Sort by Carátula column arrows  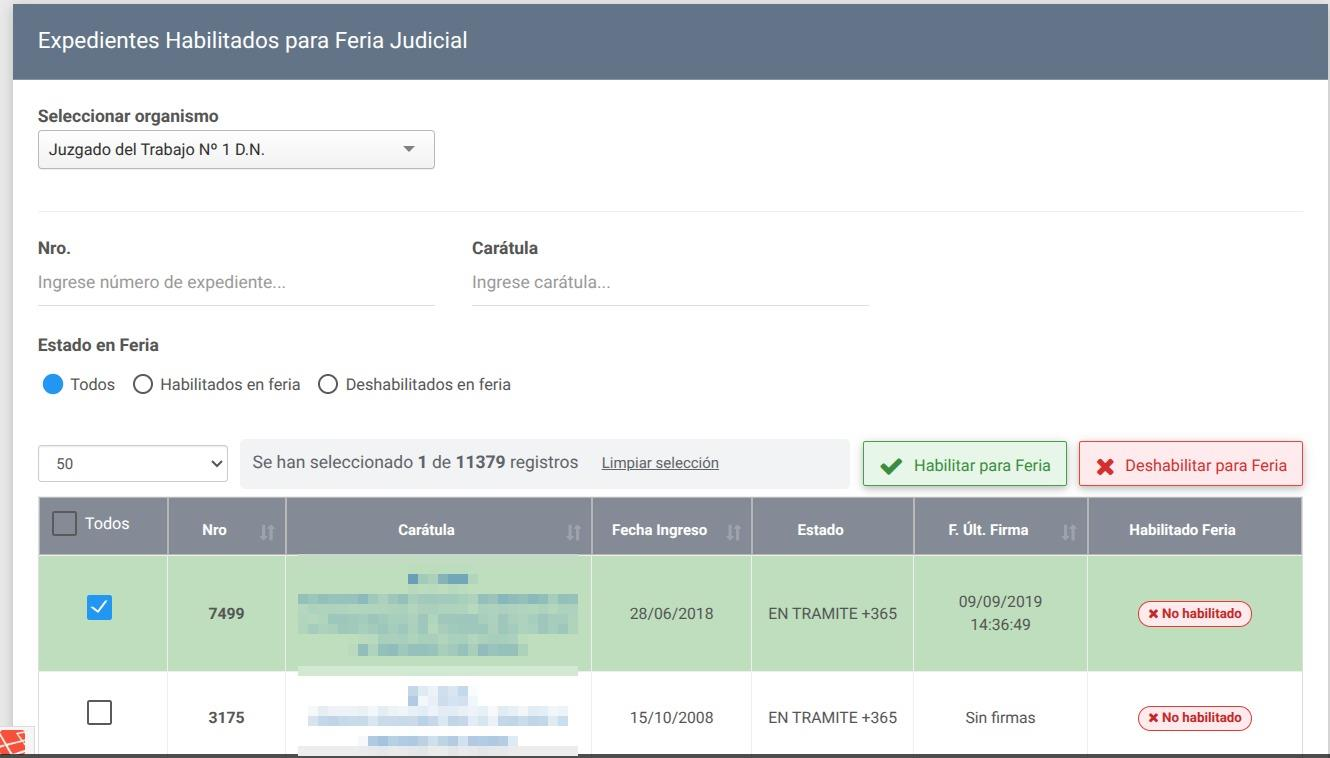tap(572, 531)
